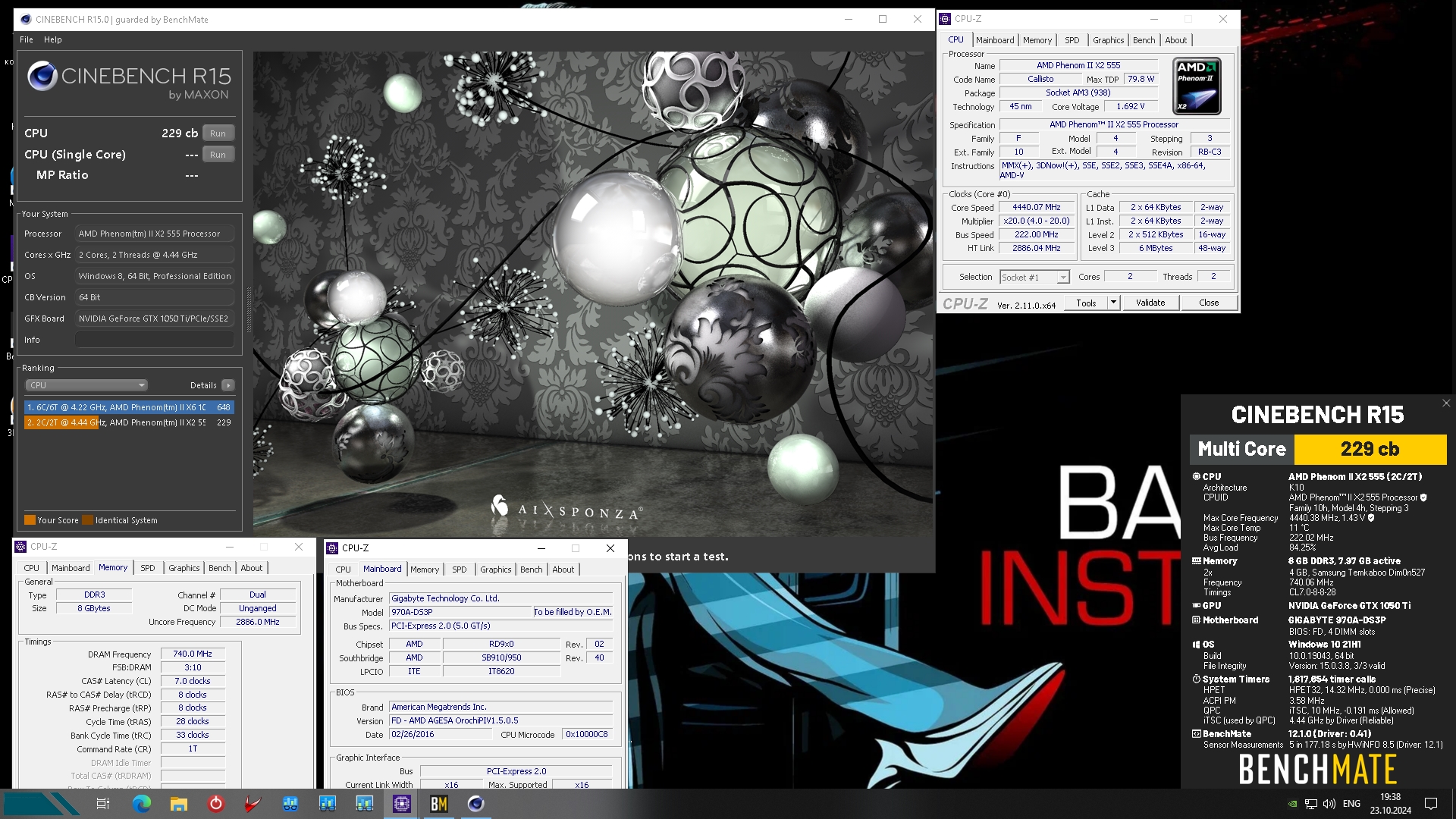Screen dimensions: 1456x819
Task: Select ranking row 2C/2T @ 4.44 GHz
Action: (x=129, y=422)
